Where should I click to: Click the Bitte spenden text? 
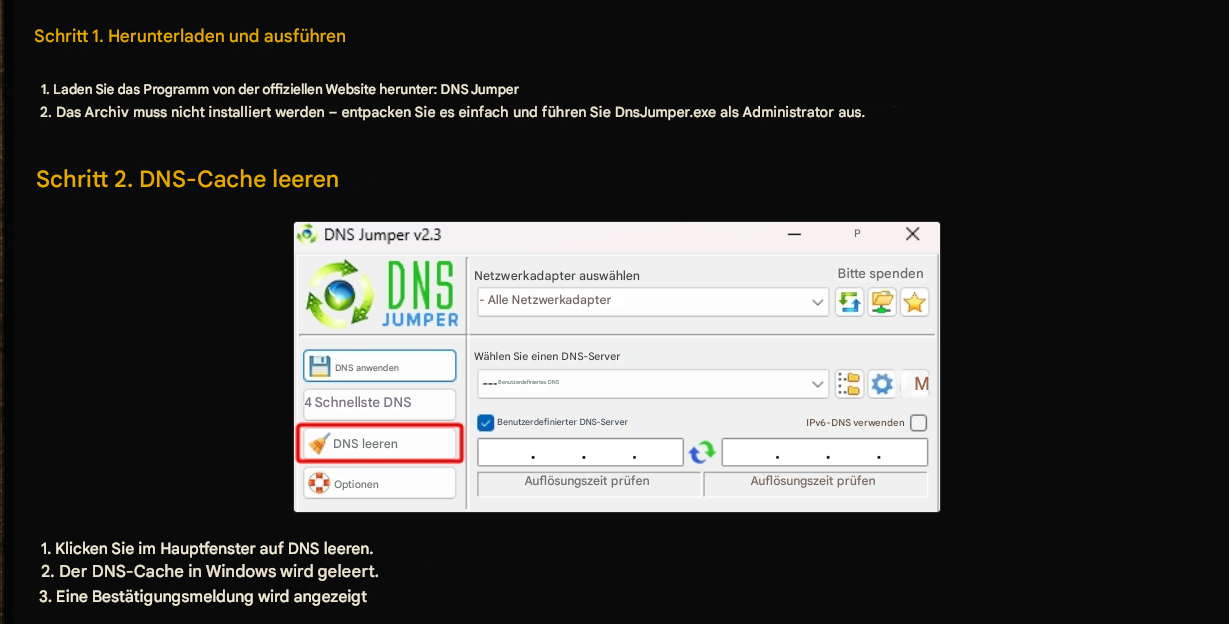pyautogui.click(x=880, y=274)
